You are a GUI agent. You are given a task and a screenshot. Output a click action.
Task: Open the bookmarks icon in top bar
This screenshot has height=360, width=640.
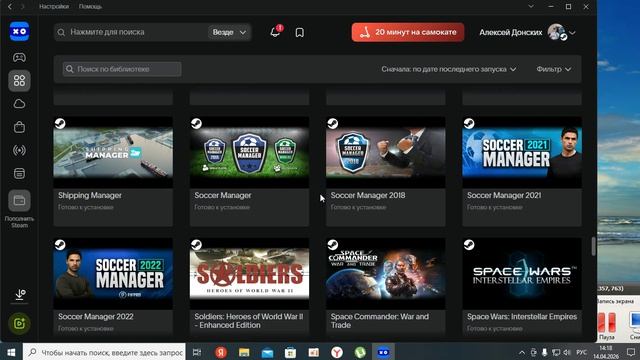300,32
